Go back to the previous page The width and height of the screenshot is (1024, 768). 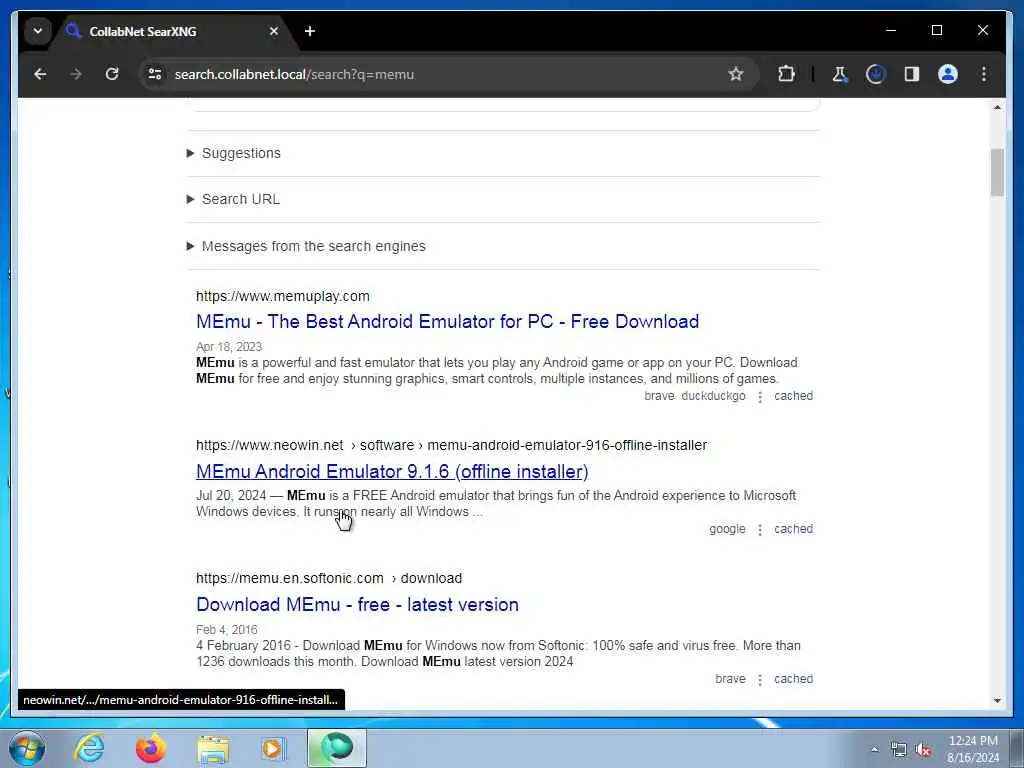tap(40, 74)
